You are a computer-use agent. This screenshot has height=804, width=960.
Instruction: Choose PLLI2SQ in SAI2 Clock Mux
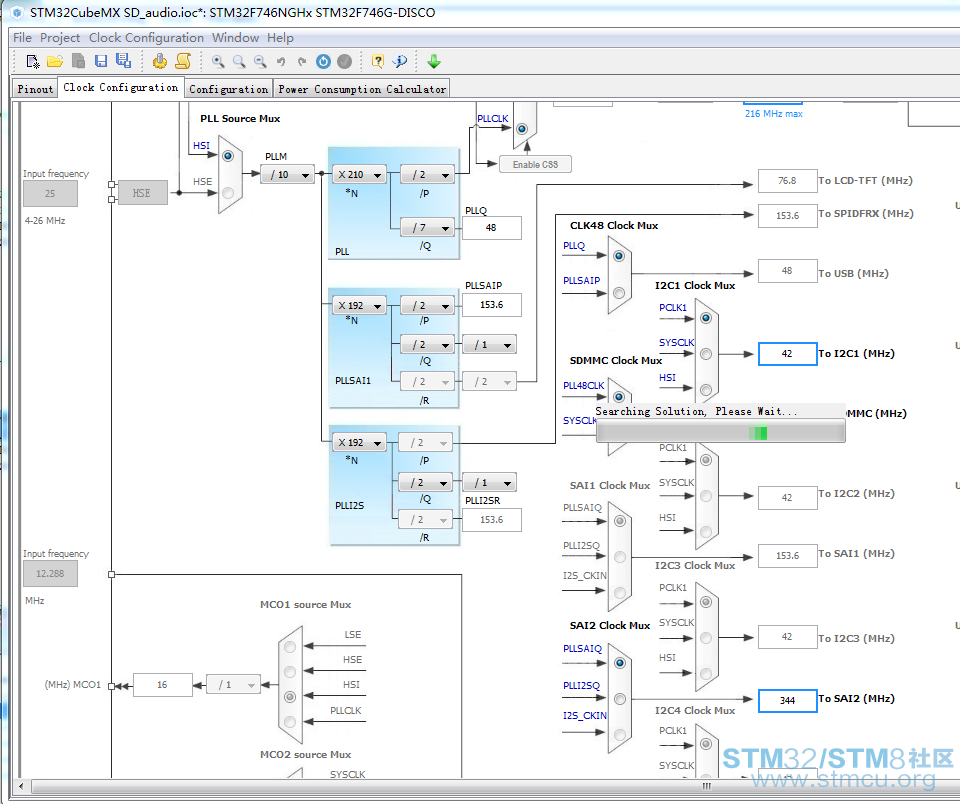pos(620,699)
